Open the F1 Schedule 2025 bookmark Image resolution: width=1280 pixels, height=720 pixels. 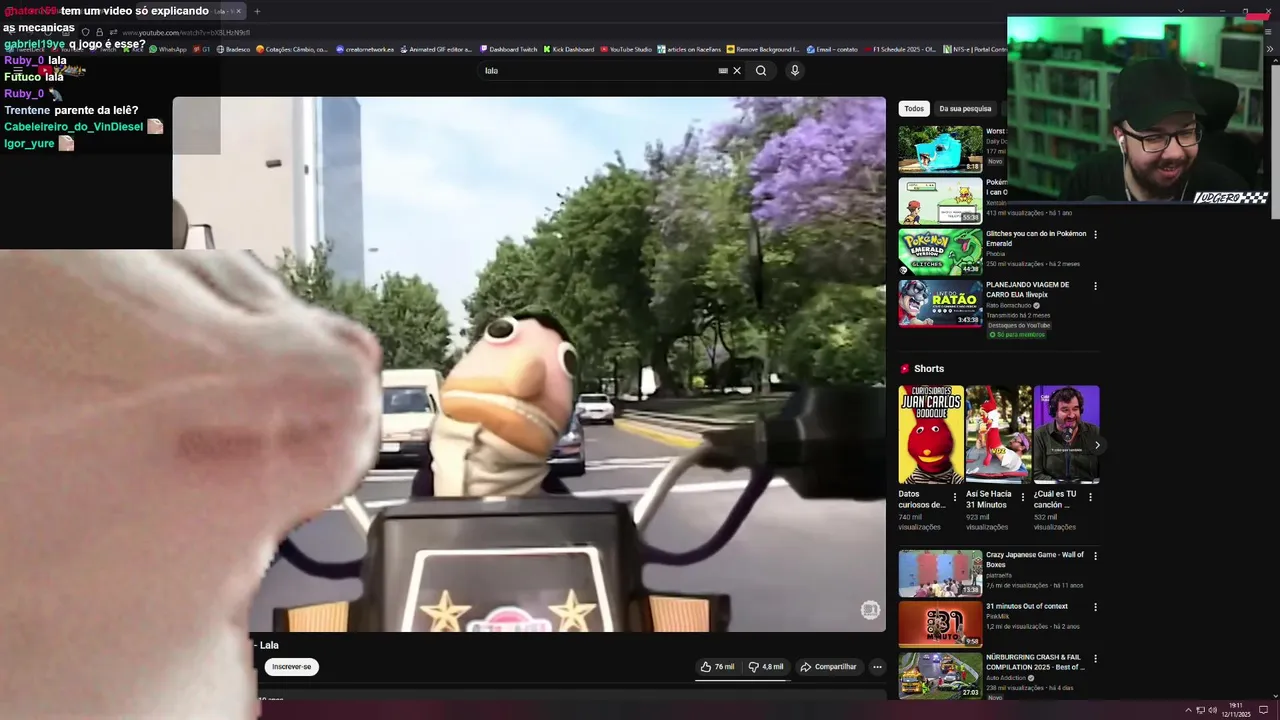point(900,49)
